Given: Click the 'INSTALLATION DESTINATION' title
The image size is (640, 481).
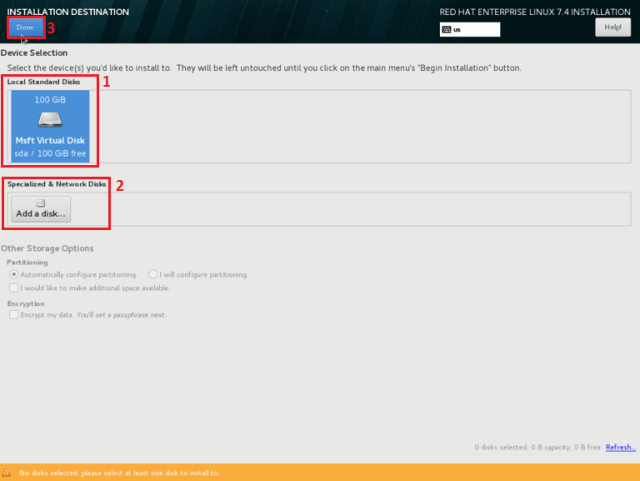Looking at the screenshot, I should pyautogui.click(x=68, y=12).
